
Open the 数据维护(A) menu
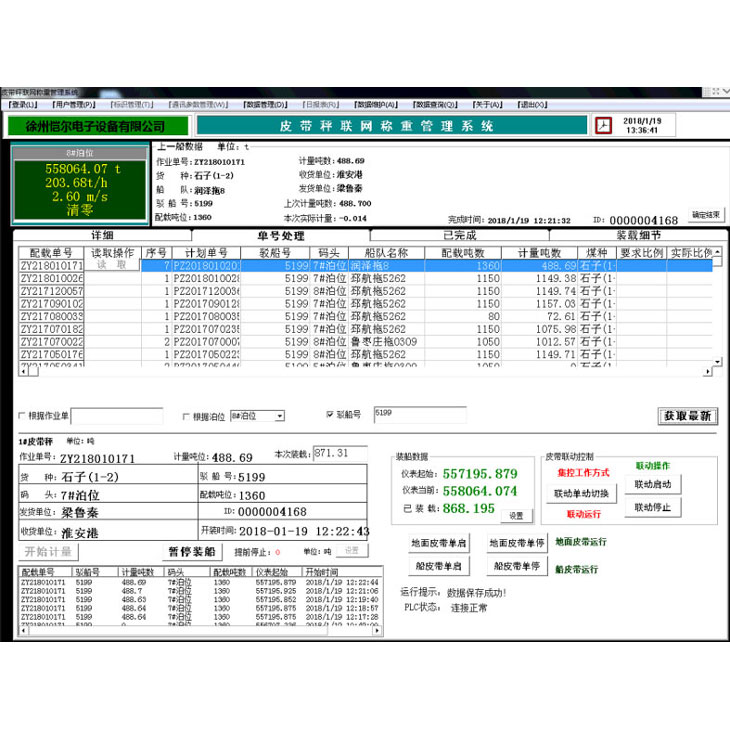(375, 105)
